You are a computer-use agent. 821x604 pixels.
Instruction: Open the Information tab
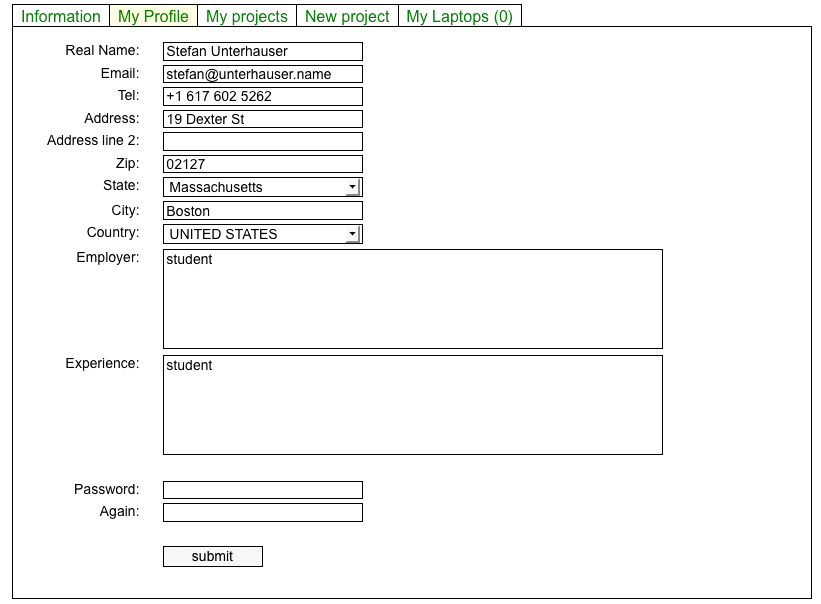coord(61,16)
